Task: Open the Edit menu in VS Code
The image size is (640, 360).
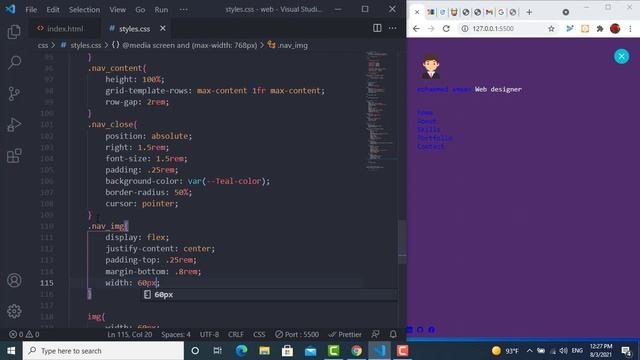Action: [x=53, y=9]
